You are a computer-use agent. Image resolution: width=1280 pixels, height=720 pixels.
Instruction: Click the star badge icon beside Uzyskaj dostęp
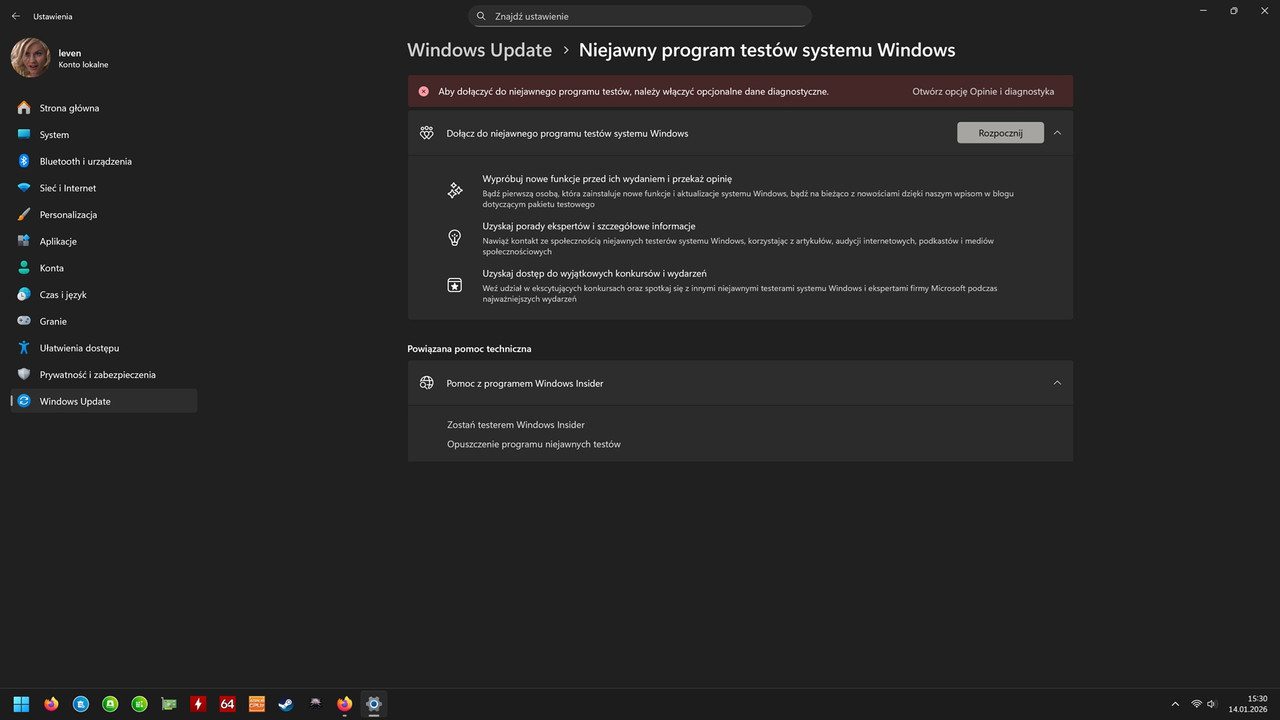click(455, 285)
